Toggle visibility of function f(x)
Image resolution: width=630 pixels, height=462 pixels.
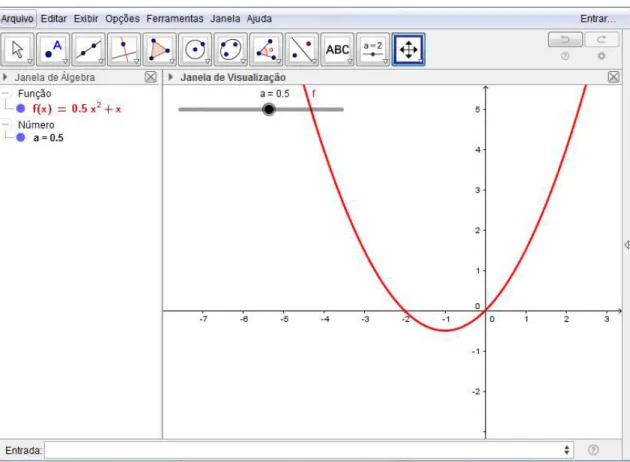coord(21,108)
